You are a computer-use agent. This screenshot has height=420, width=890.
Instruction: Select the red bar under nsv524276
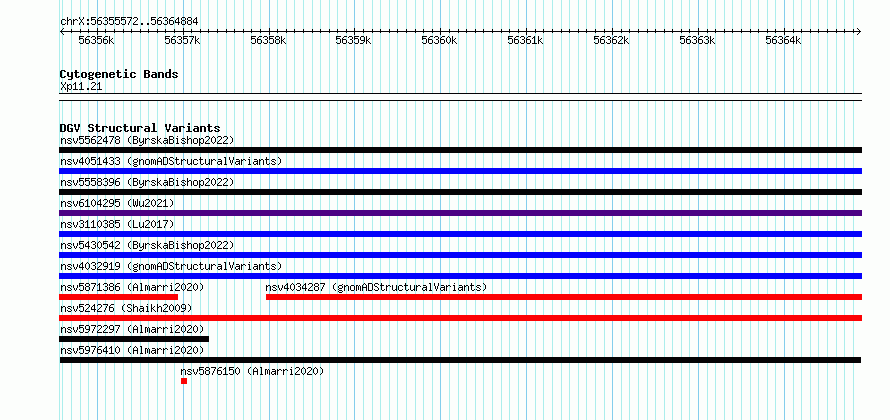pos(460,318)
